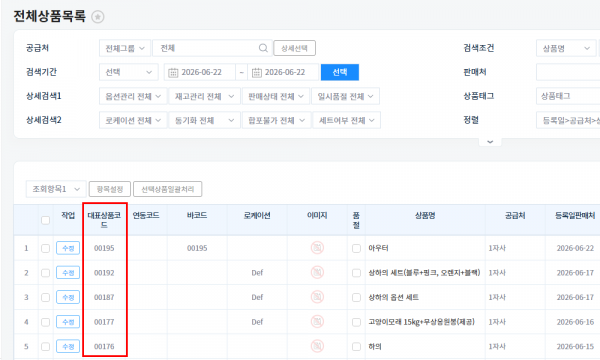Click the 상품태그 input field
This screenshot has width=600, height=360.
pyautogui.click(x=568, y=96)
